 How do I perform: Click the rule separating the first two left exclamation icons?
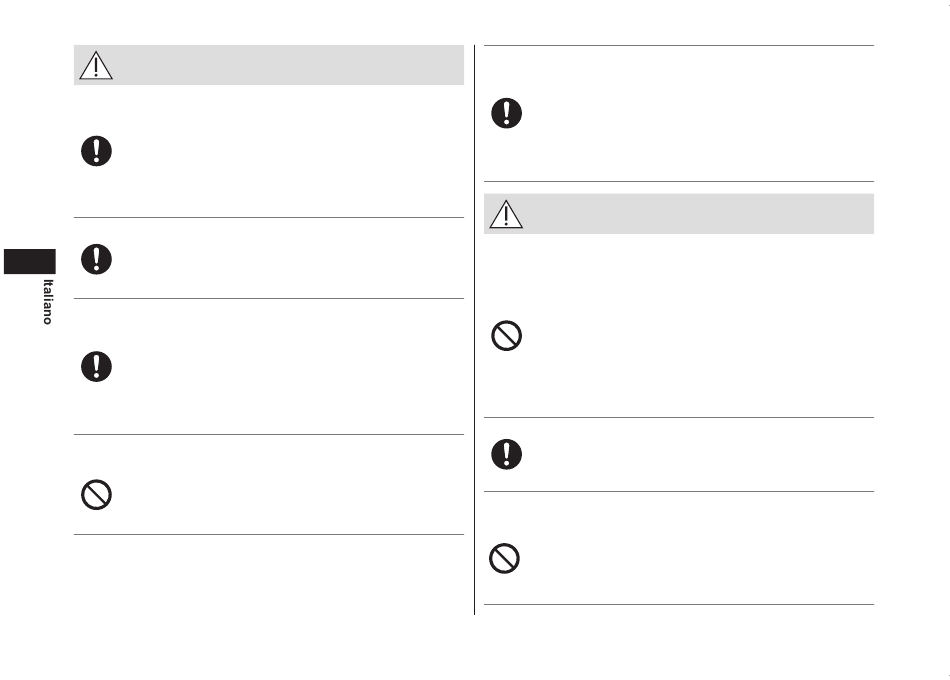[269, 218]
